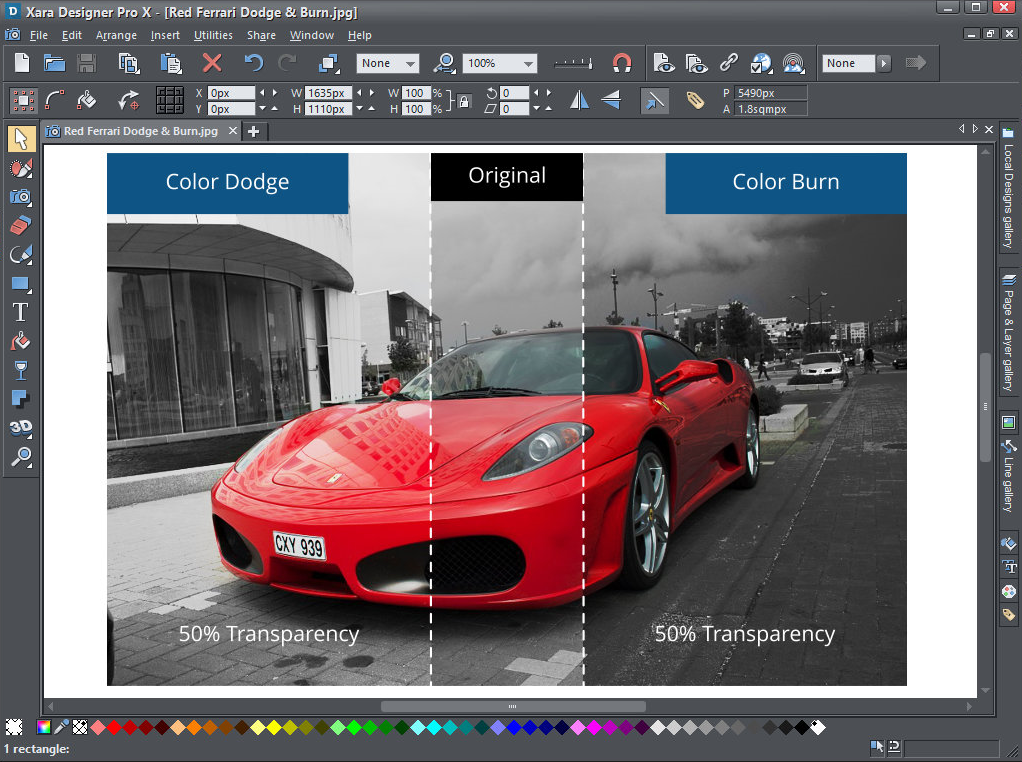
Task: Open the Line gallery
Action: tap(1008, 476)
